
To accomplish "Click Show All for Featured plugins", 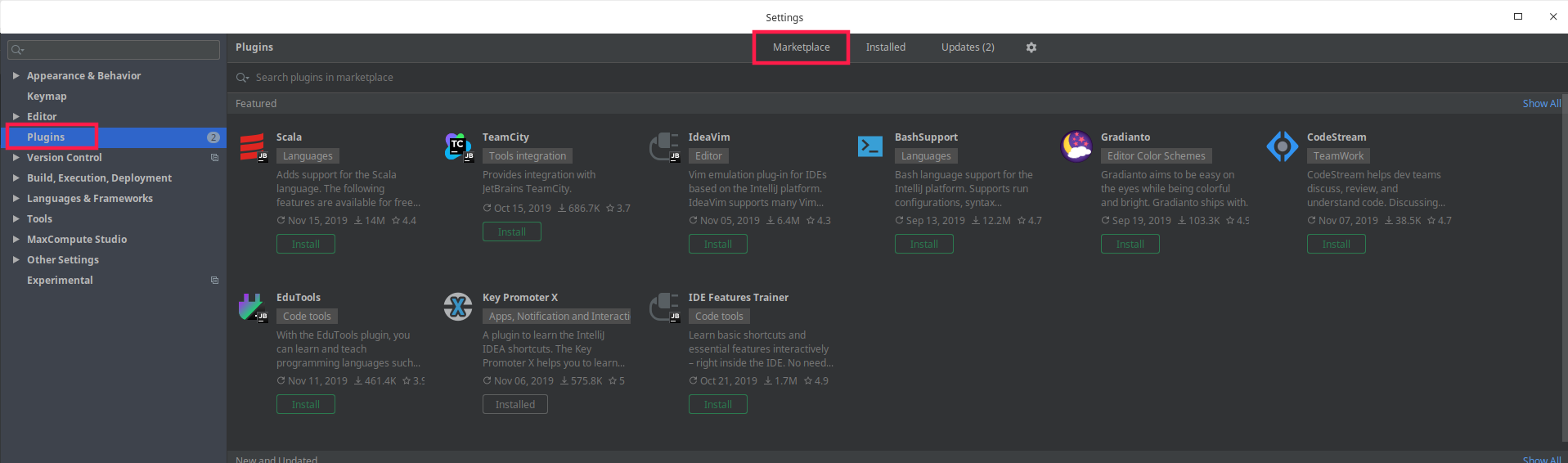I will (1541, 104).
